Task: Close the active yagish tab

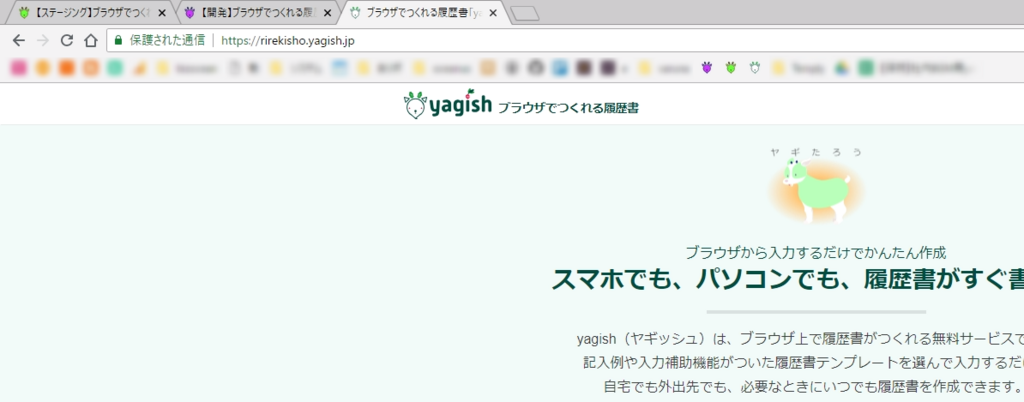Action: pos(492,13)
